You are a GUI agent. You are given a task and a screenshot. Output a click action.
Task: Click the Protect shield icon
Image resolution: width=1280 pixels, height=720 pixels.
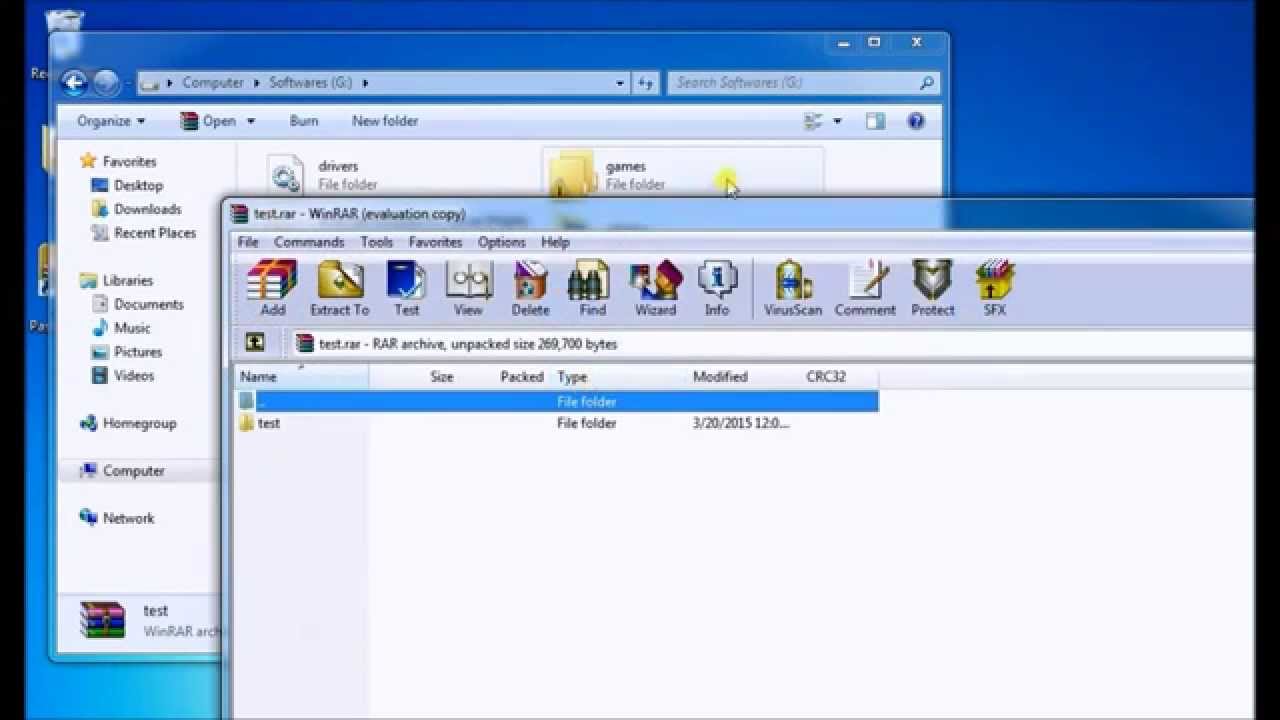932,288
